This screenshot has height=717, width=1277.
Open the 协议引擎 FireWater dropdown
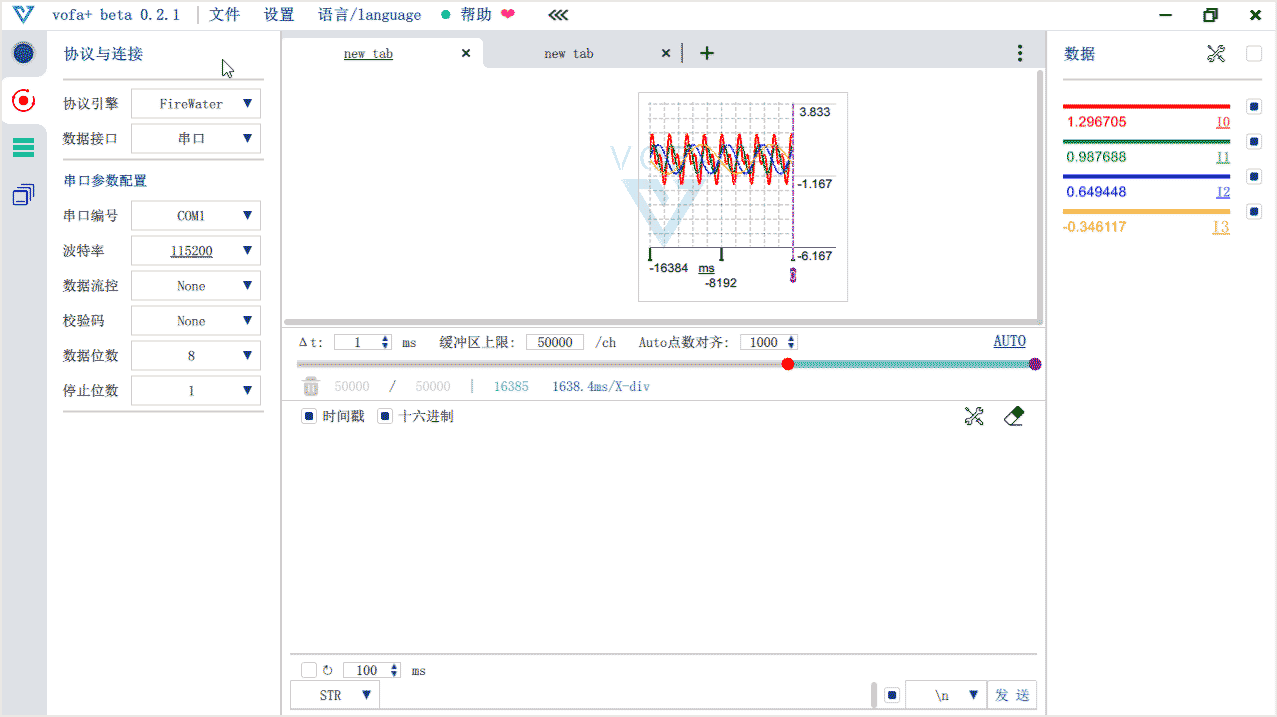pos(196,104)
